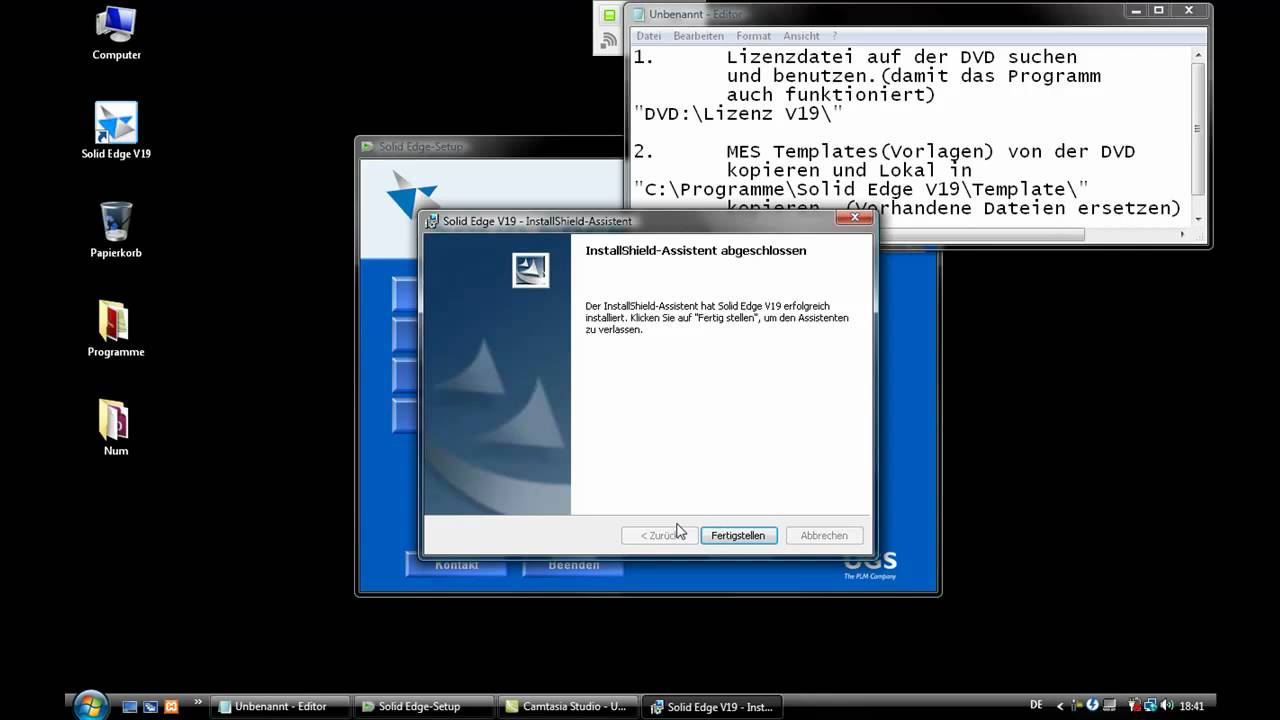The width and height of the screenshot is (1280, 720).
Task: Expand hidden tray icons arrow
Action: 1060,706
